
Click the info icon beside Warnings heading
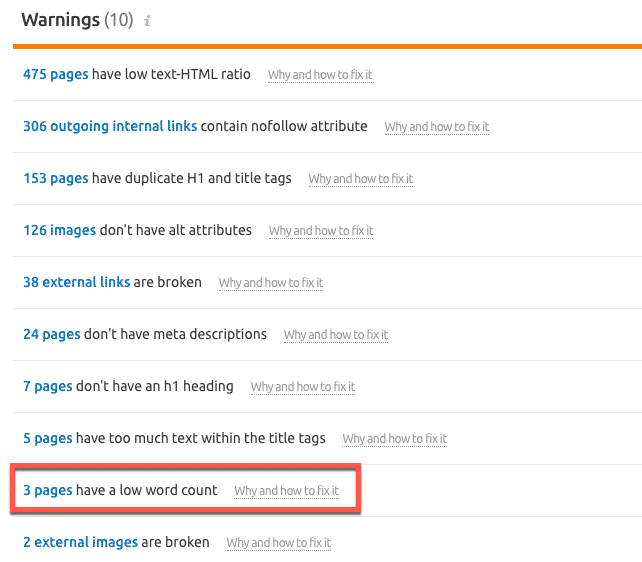pos(147,21)
